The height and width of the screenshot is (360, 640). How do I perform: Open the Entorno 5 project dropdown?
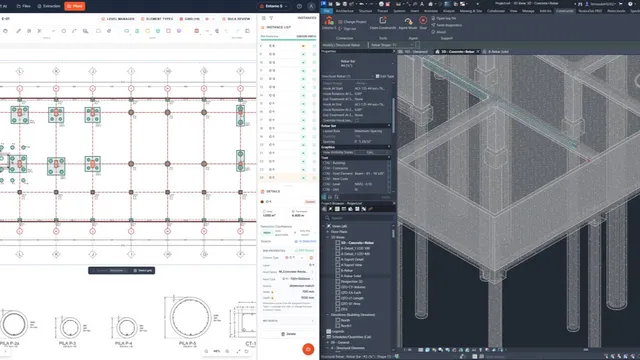[274, 6]
